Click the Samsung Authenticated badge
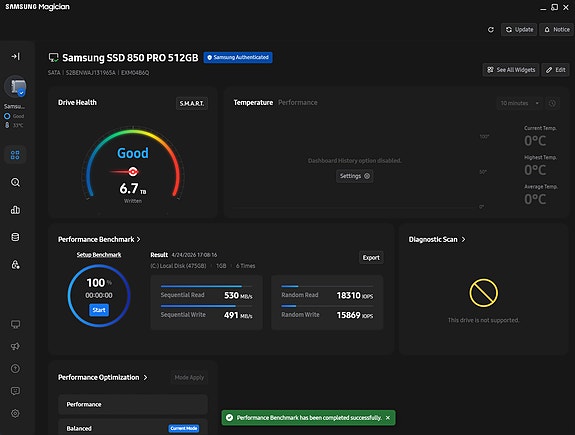Screen dimensions: 575x435 coord(238,57)
